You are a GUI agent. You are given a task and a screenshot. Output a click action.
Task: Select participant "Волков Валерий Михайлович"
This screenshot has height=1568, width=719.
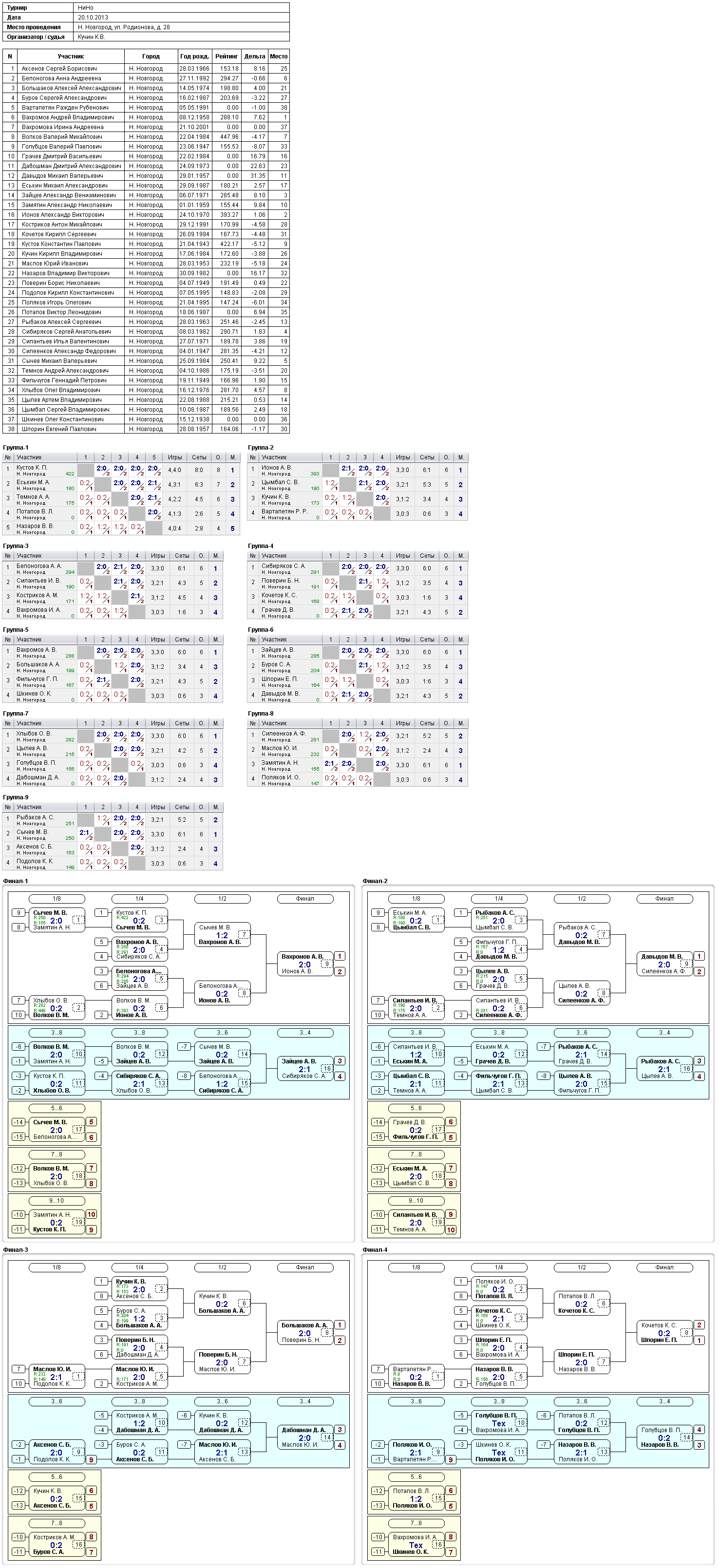[61, 137]
